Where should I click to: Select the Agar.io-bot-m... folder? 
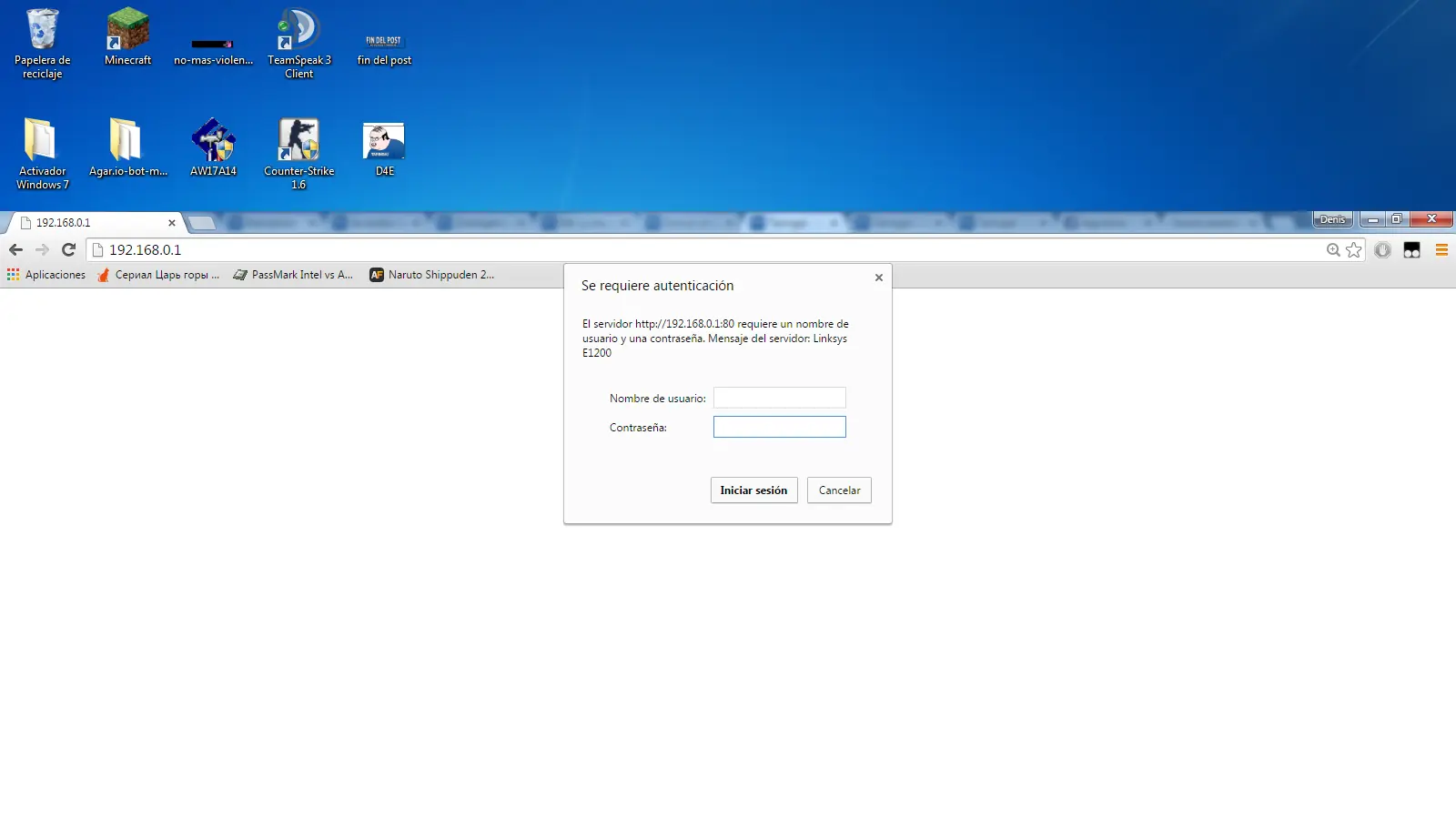pyautogui.click(x=127, y=147)
